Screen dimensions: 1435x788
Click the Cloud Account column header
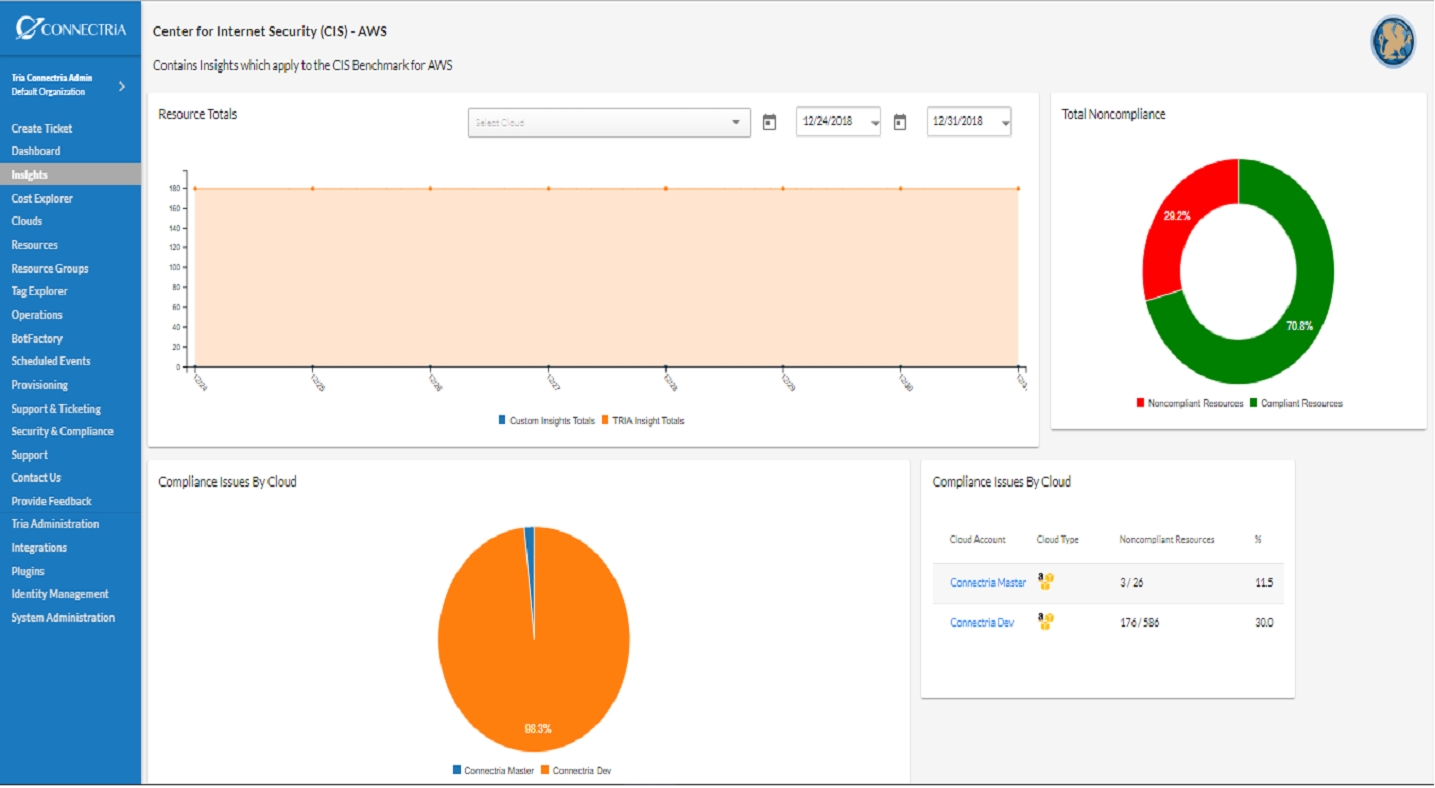coord(978,539)
